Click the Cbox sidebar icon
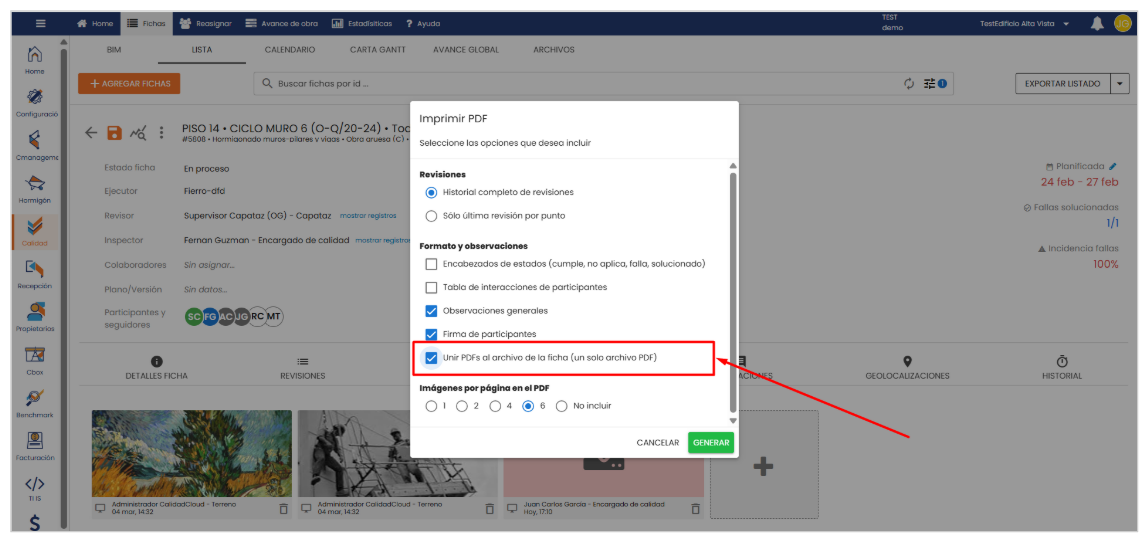Viewport: 1144px width, 536px height. click(35, 358)
